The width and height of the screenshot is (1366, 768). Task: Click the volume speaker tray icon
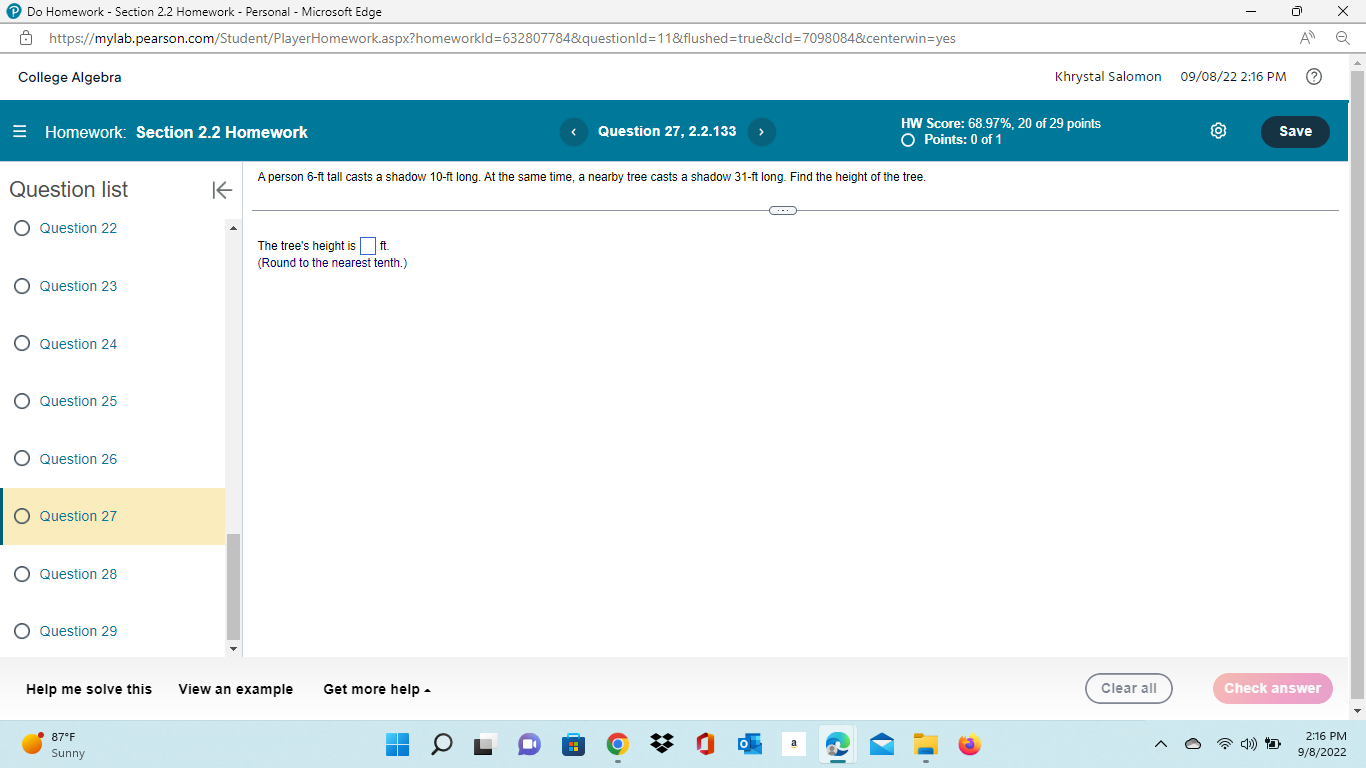[1246, 745]
